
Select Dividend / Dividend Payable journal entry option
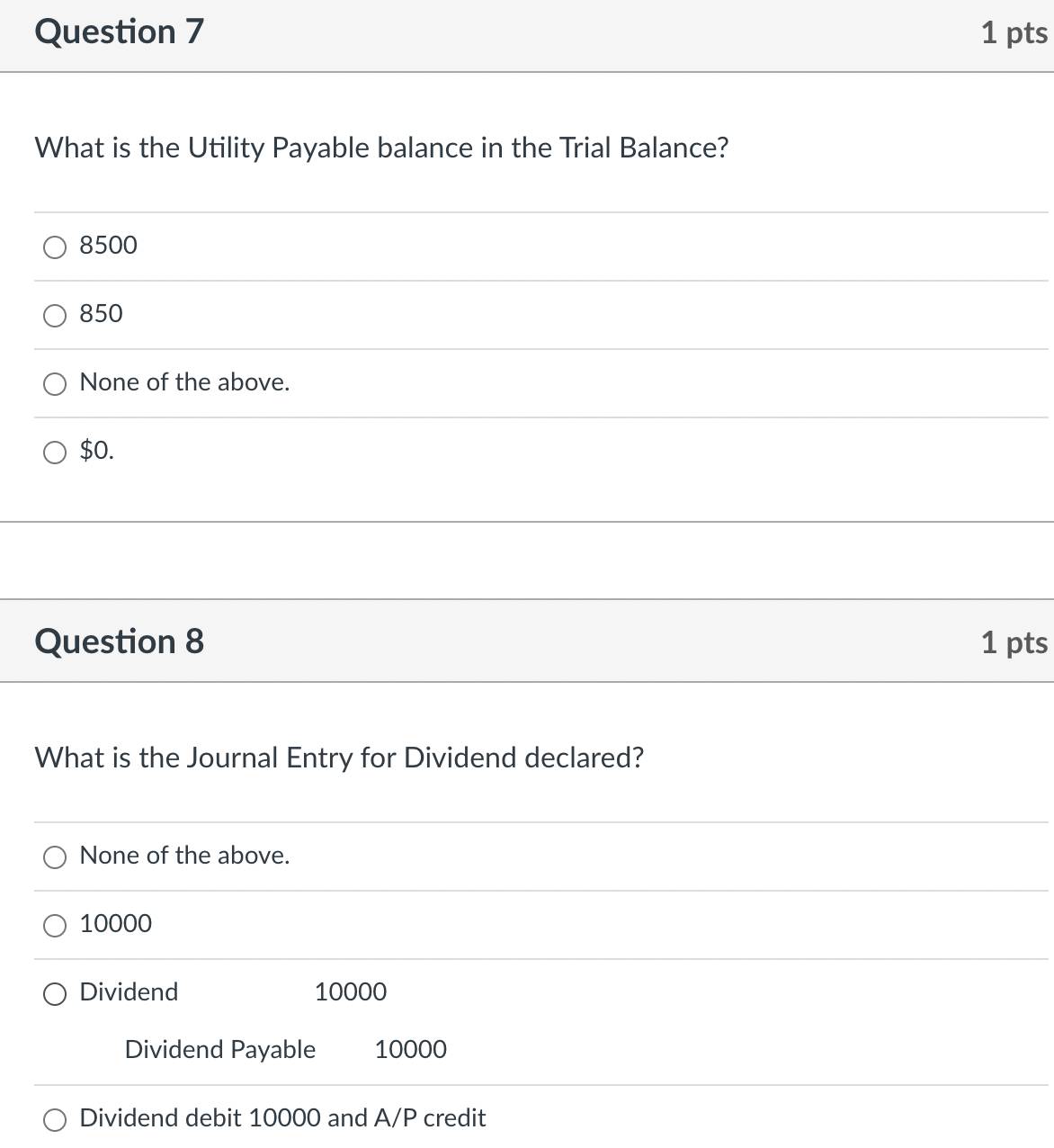tap(55, 993)
